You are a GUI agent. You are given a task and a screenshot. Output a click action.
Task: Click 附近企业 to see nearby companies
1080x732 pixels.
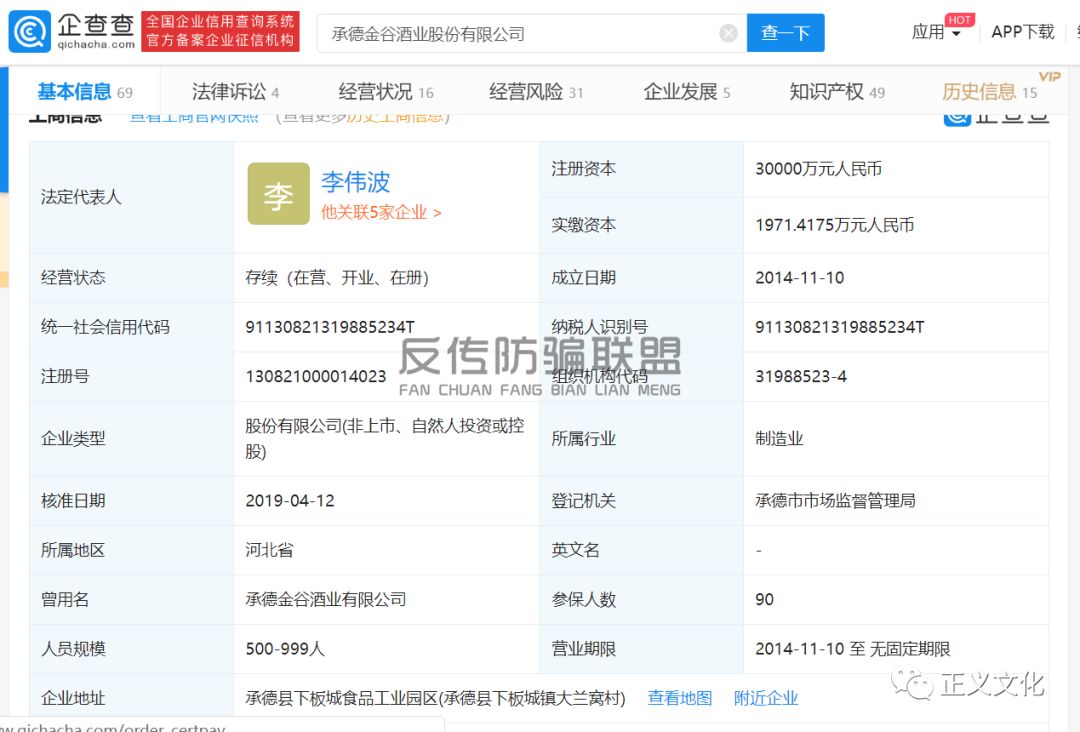click(766, 698)
